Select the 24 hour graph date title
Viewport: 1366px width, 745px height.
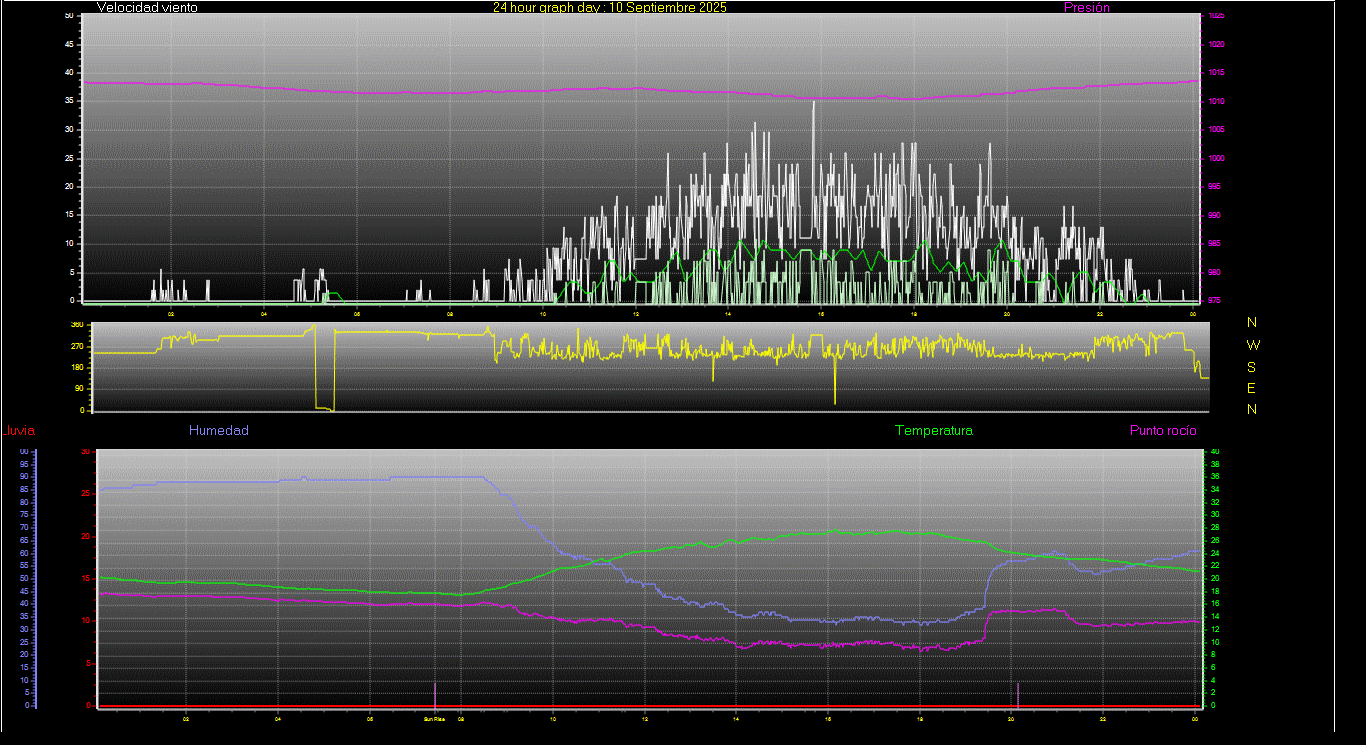[x=609, y=8]
